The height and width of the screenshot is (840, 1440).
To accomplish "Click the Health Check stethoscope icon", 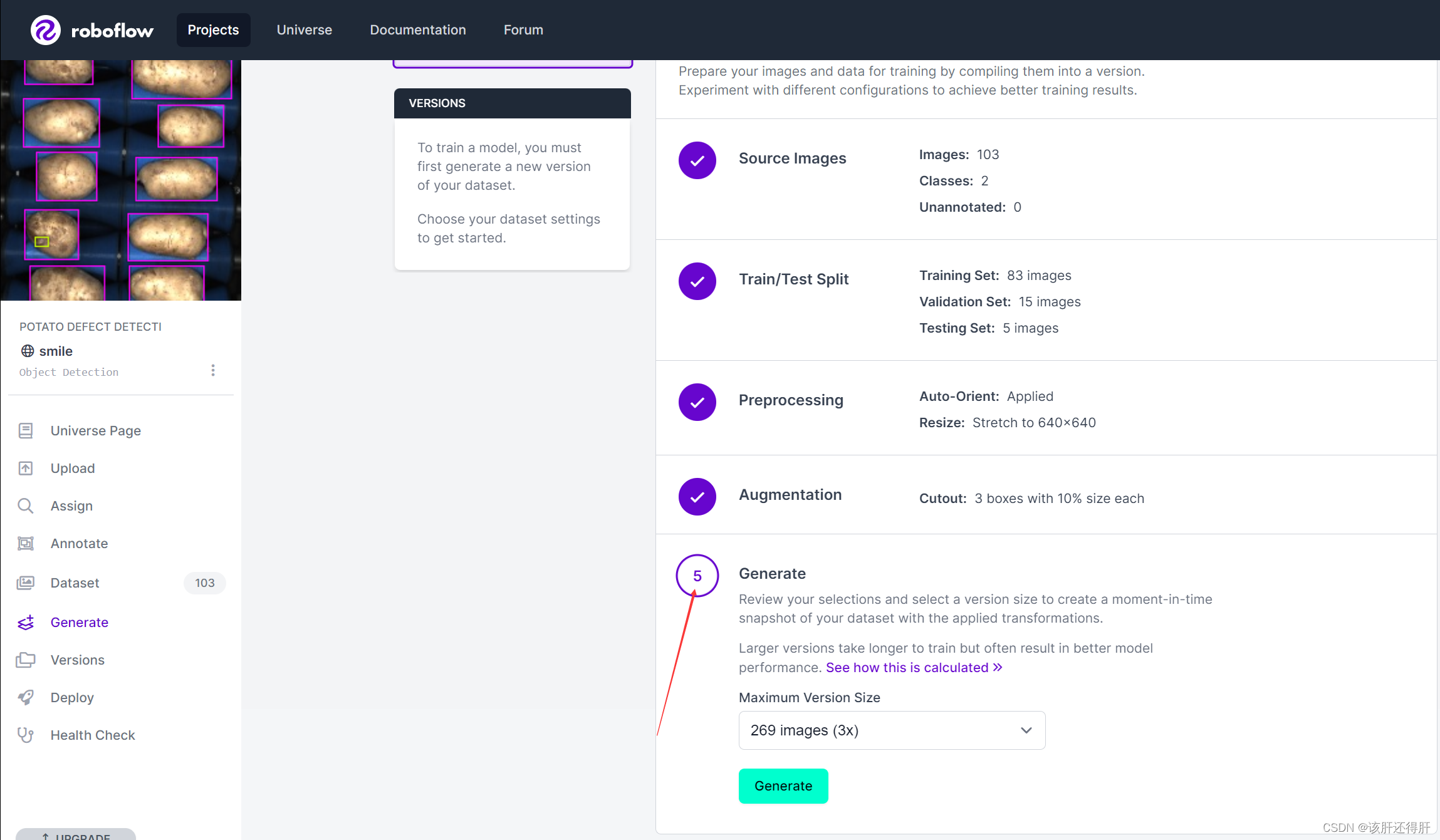I will click(x=26, y=735).
